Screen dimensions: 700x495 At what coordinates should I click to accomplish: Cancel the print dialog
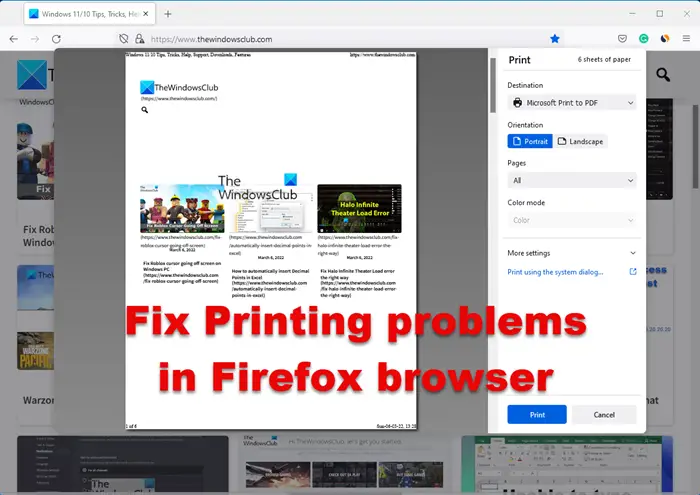tap(604, 415)
